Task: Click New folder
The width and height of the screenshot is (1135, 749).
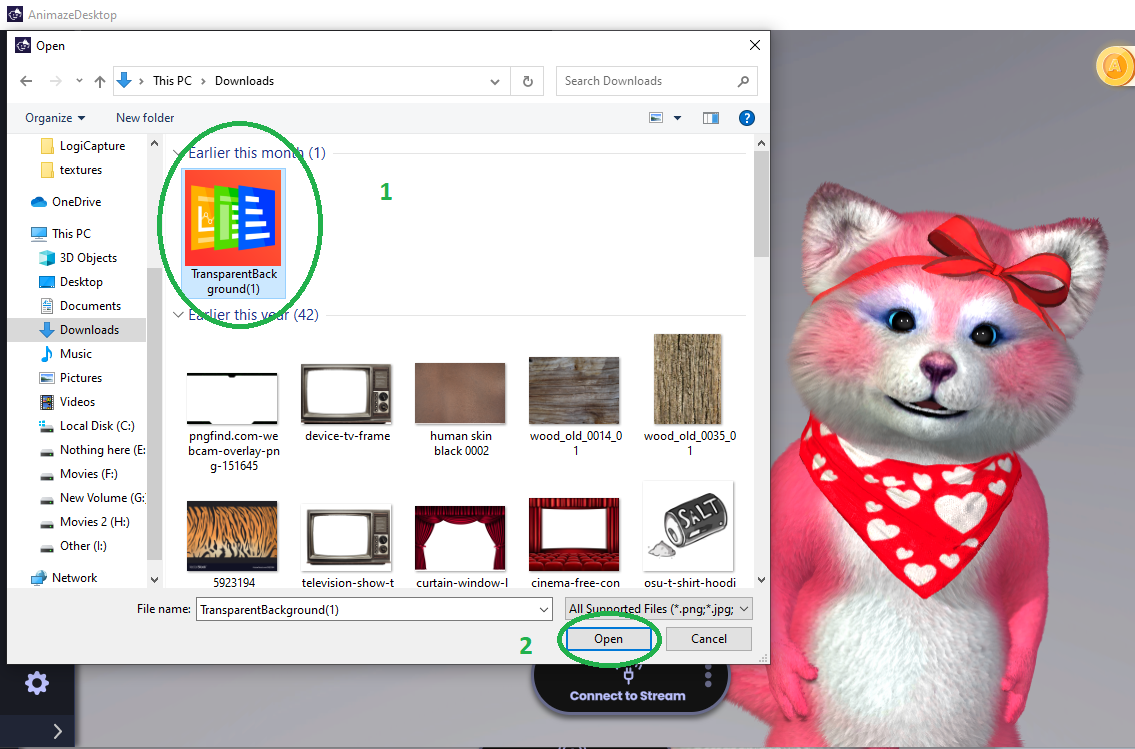Action: [x=145, y=118]
